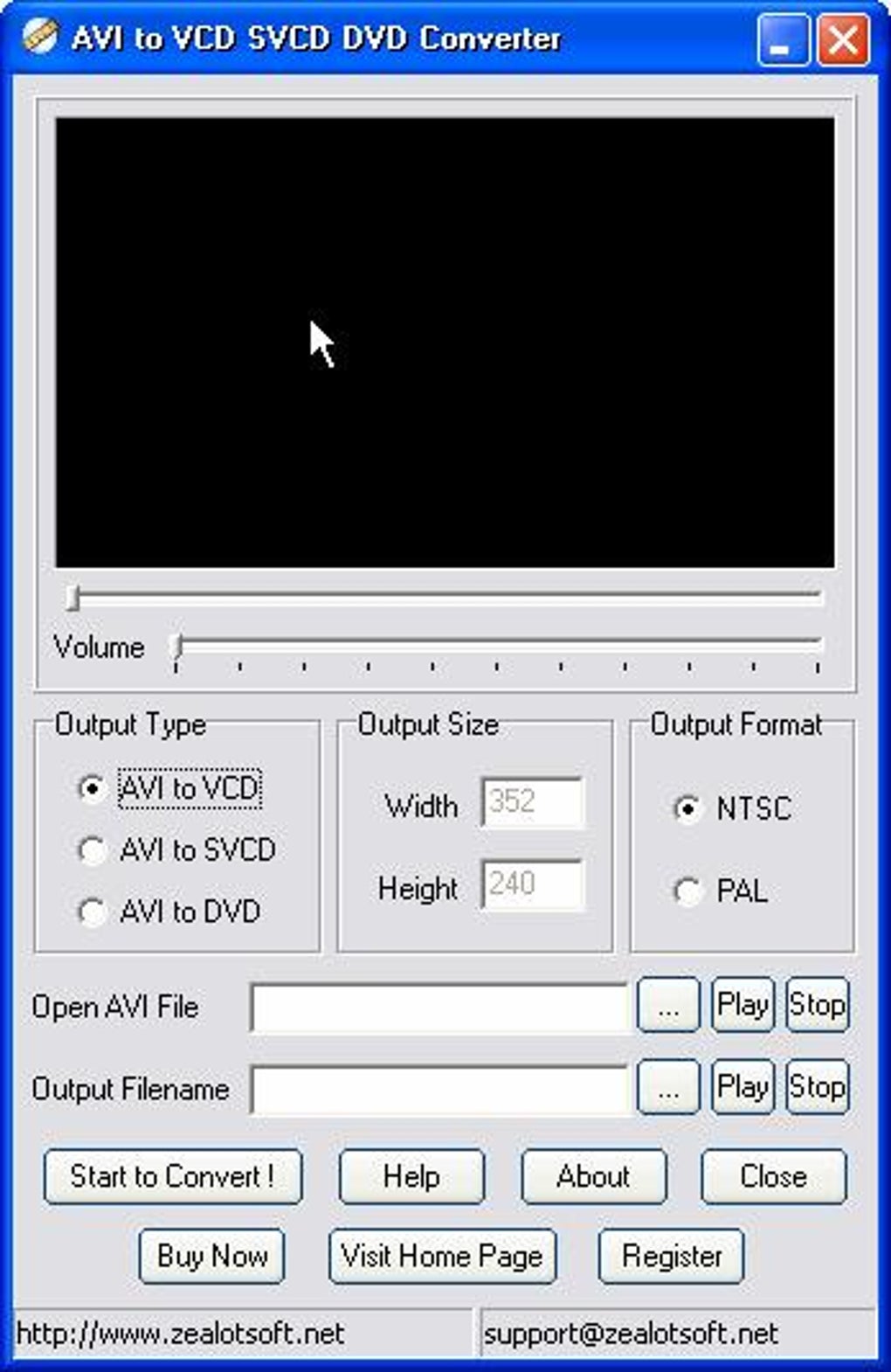This screenshot has width=891, height=1372.
Task: Click Buy Now button
Action: pos(212,1257)
